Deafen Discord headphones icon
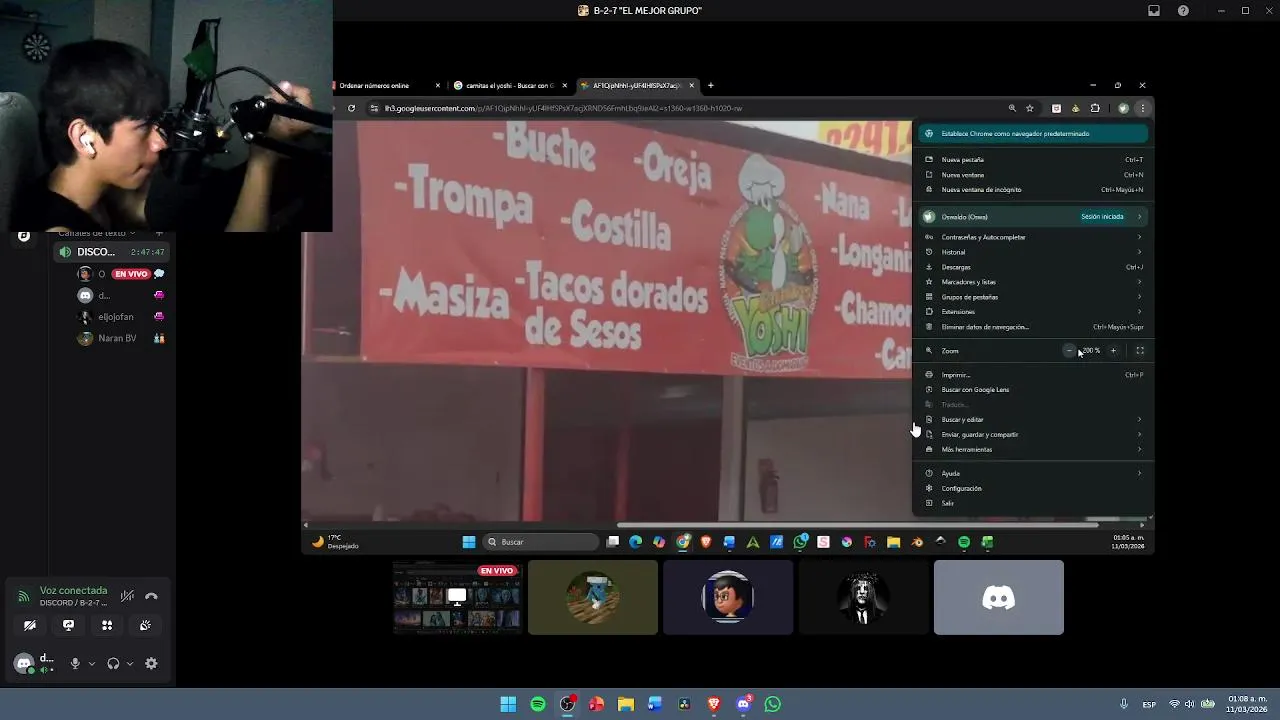 coord(113,663)
